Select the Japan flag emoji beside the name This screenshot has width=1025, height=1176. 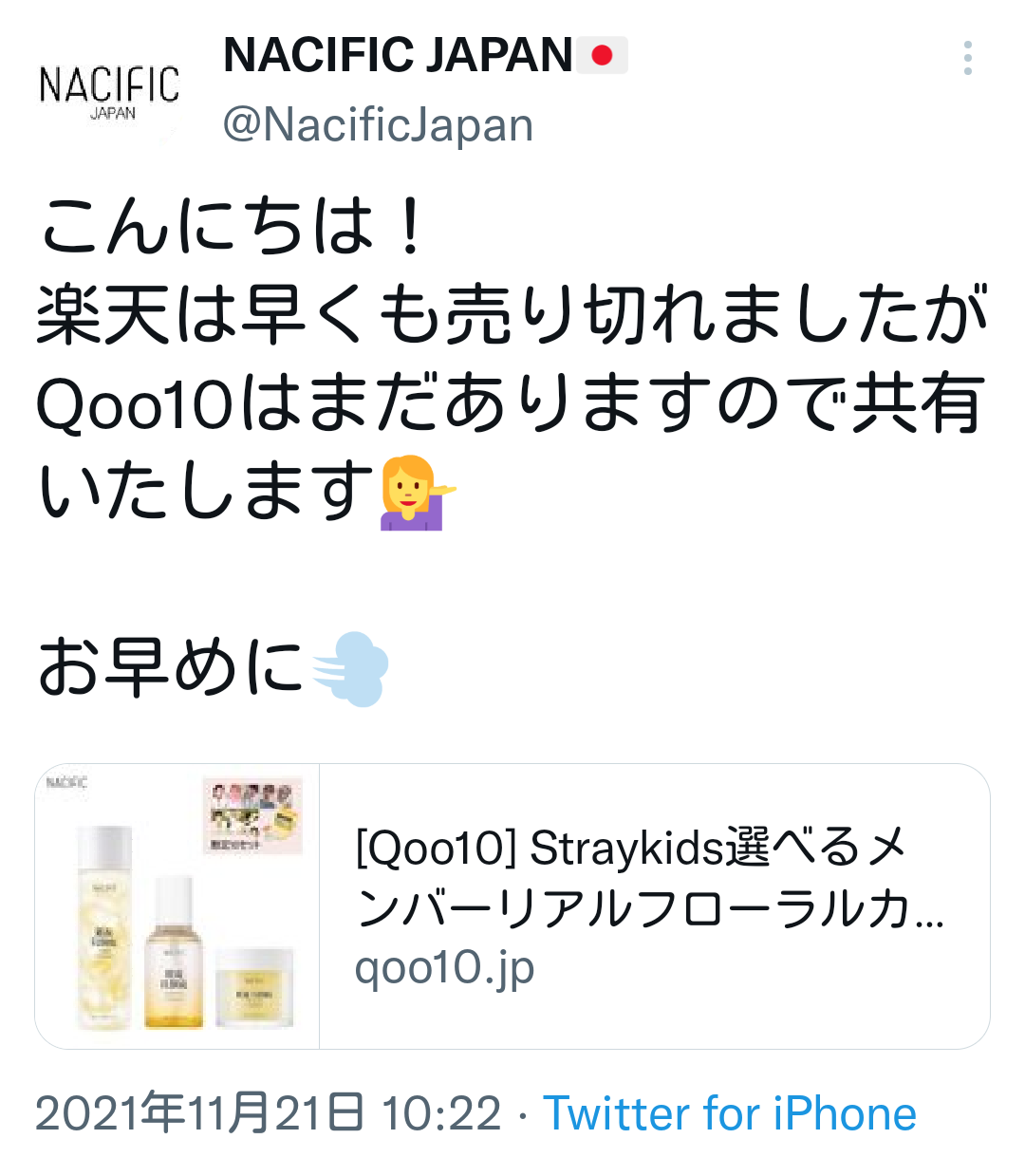(x=603, y=55)
